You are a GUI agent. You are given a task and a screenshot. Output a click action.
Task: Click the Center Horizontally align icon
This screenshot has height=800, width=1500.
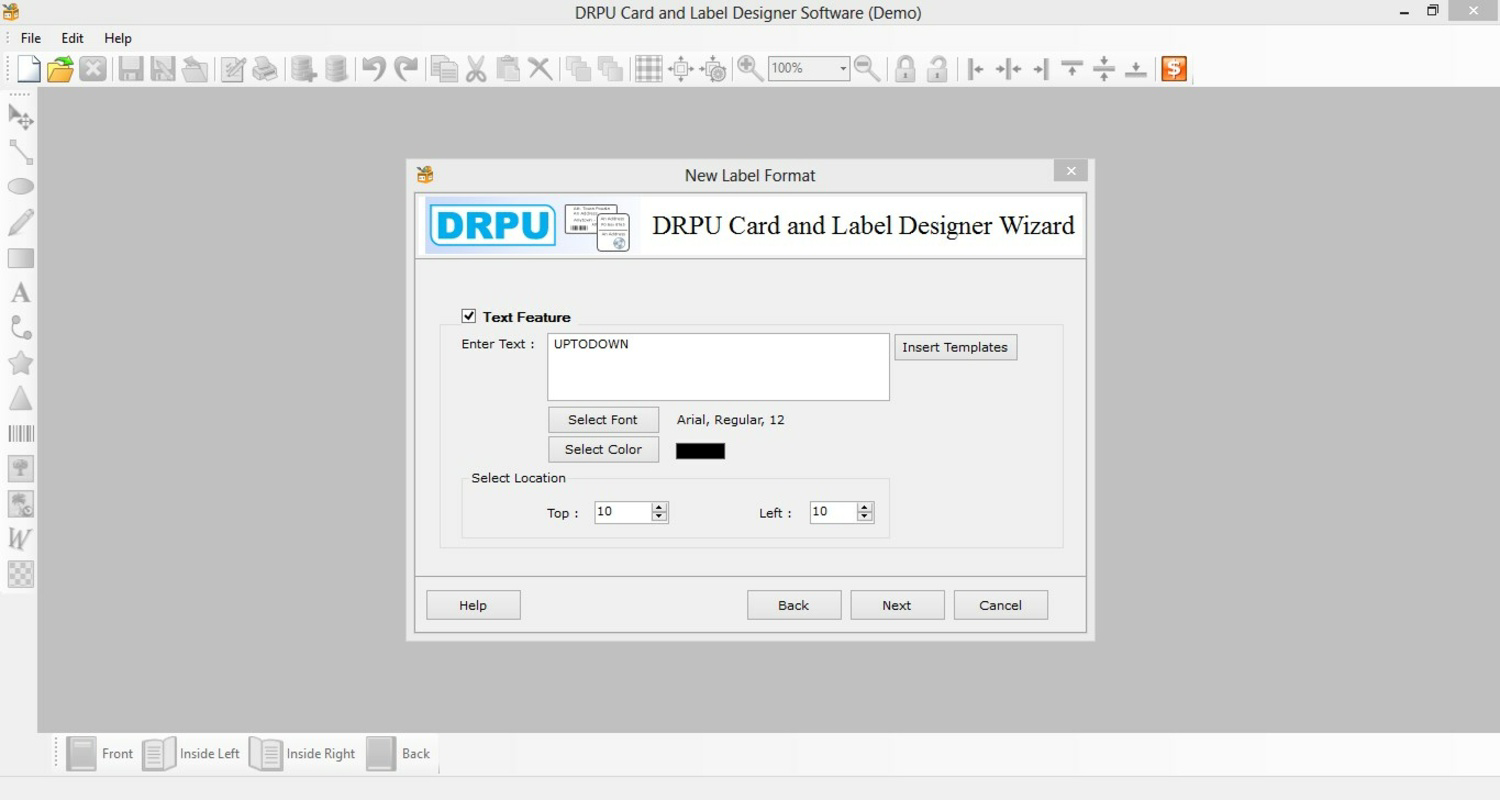click(1008, 68)
